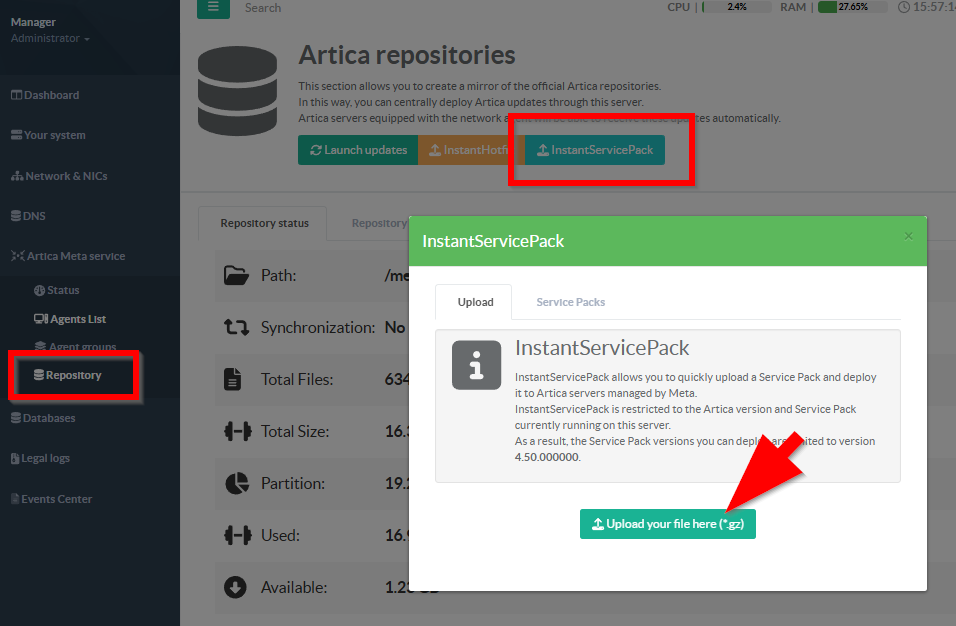
Task: Click the hamburger menu toggle button
Action: [212, 7]
